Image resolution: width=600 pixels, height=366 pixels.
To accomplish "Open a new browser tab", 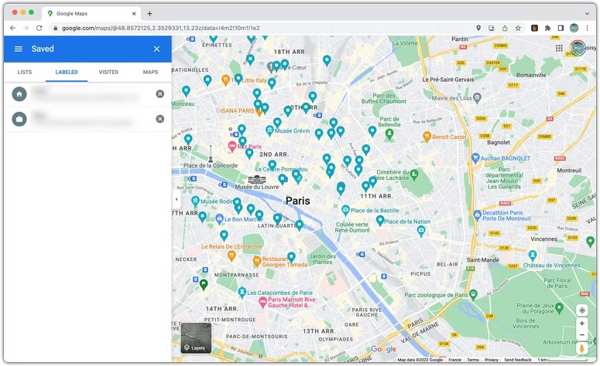I will 150,13.
